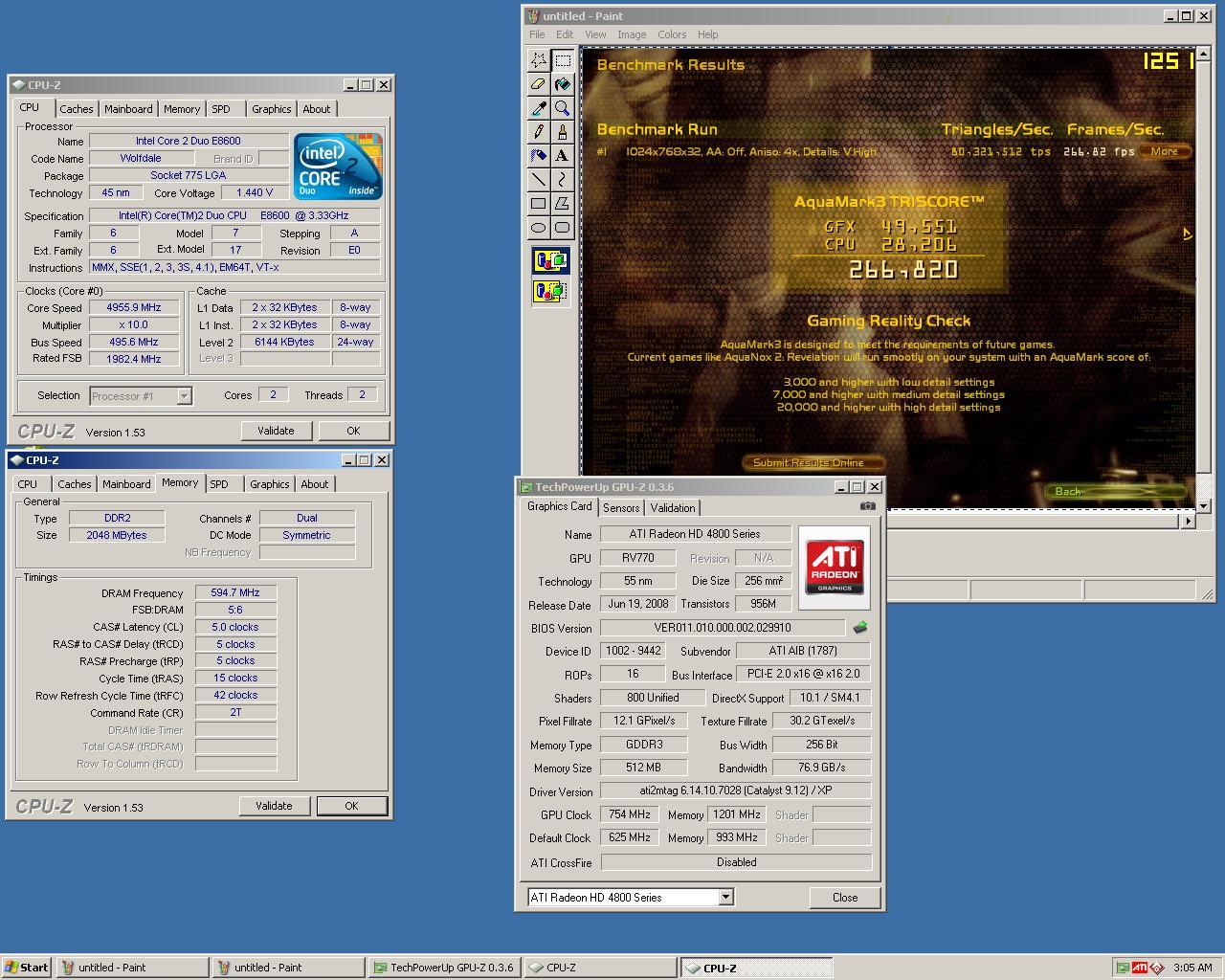Click the Paint vertical scrollbar down arrow
The image size is (1225, 980).
click(1204, 505)
